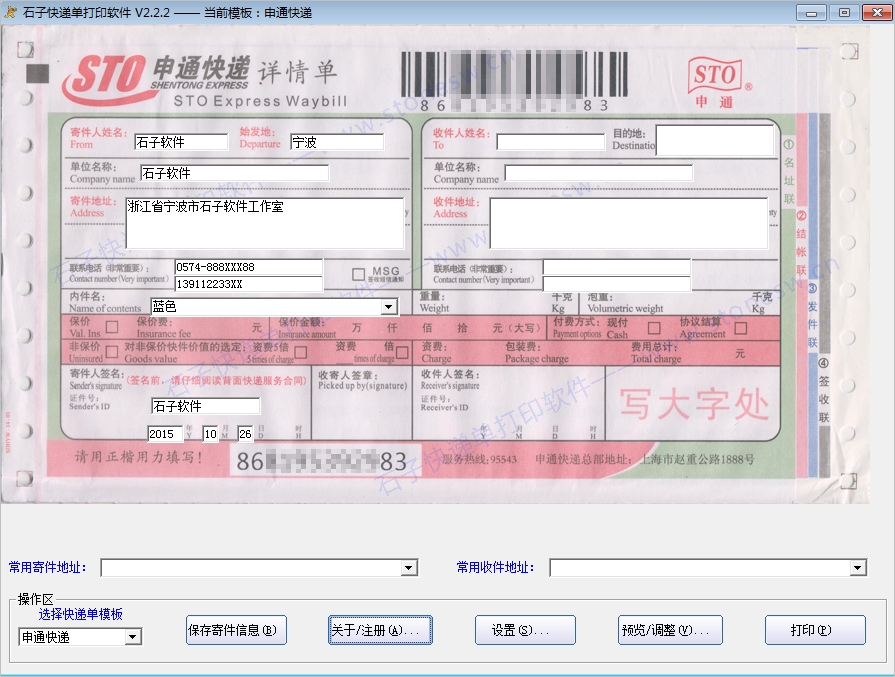Open the 关于/注册(A)... dialog
The width and height of the screenshot is (895, 677).
380,630
